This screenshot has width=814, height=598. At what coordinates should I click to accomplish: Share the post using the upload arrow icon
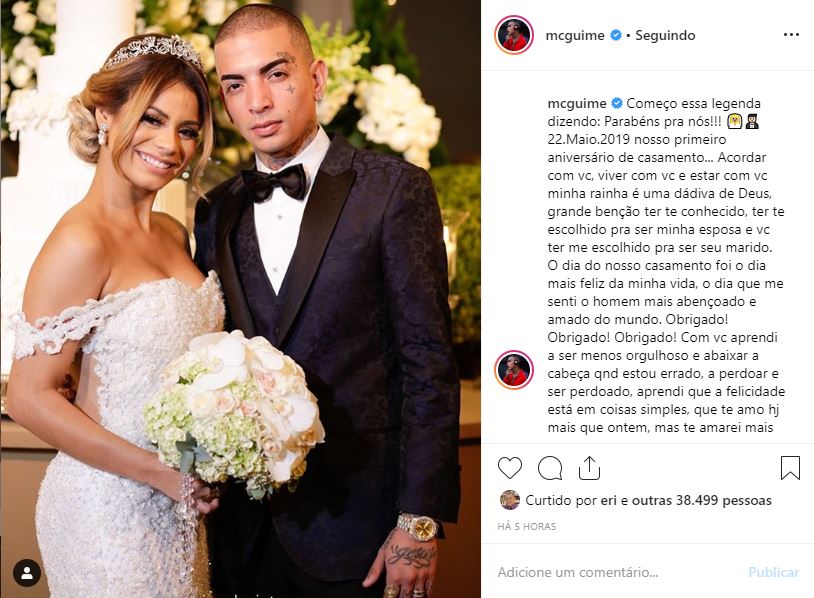point(589,468)
